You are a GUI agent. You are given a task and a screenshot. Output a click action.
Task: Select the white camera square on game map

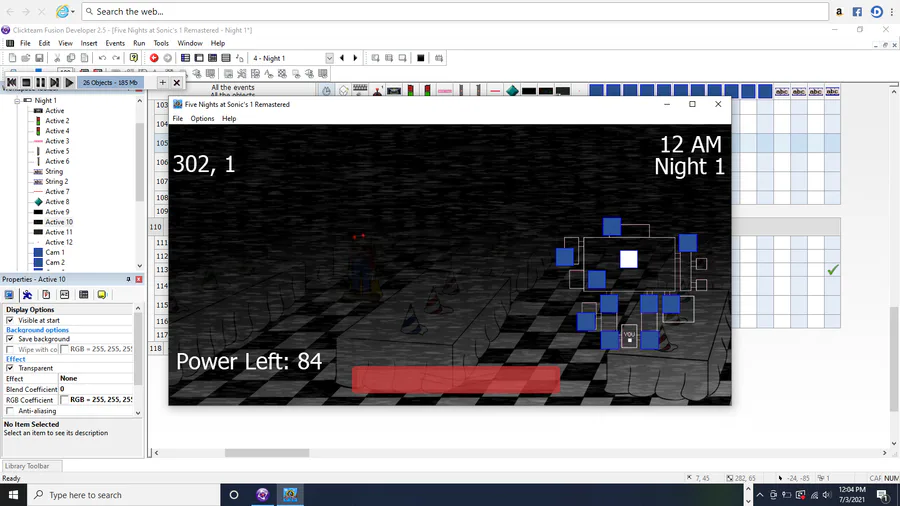coord(629,259)
